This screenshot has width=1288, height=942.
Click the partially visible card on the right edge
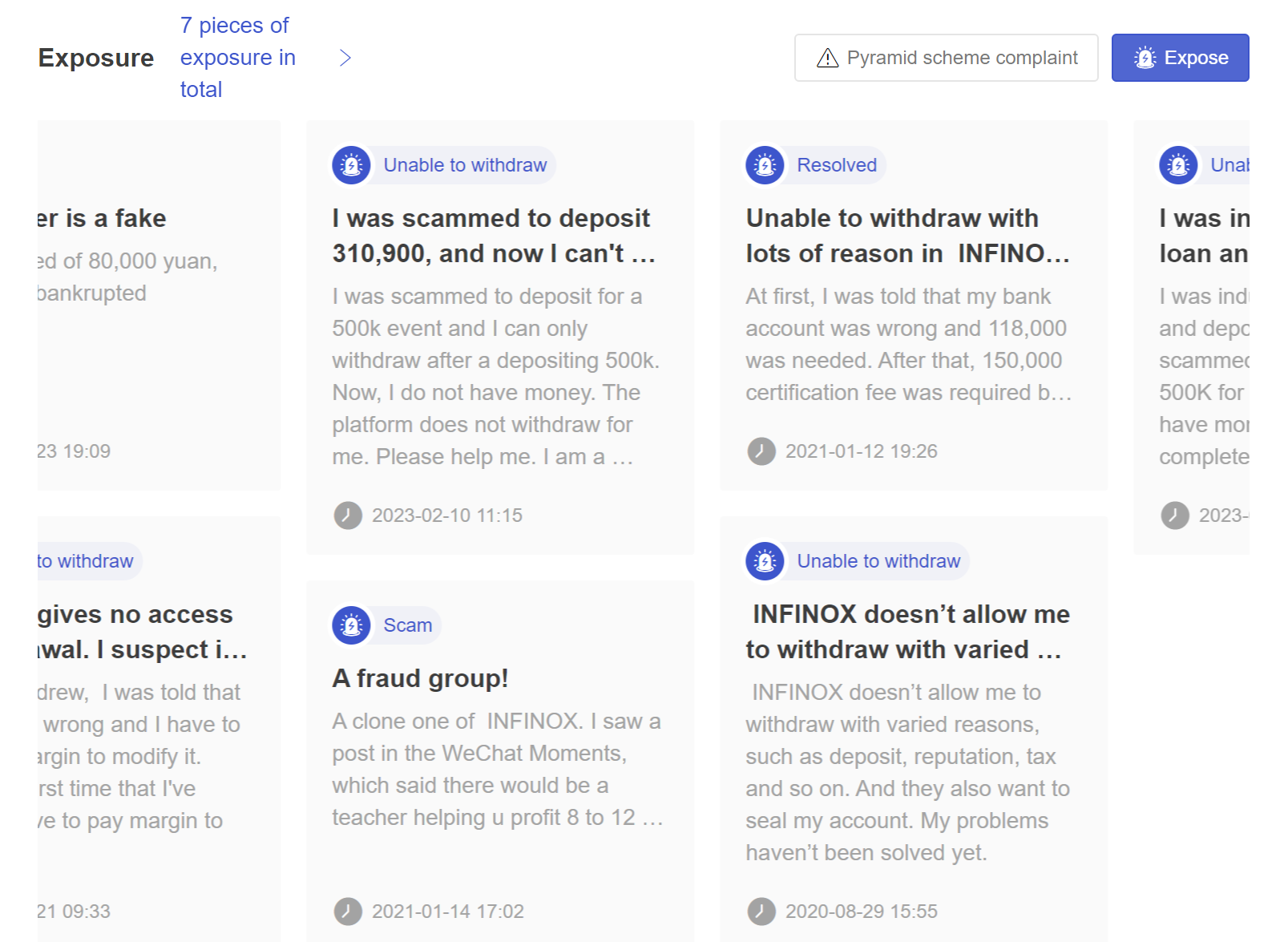(x=1192, y=337)
